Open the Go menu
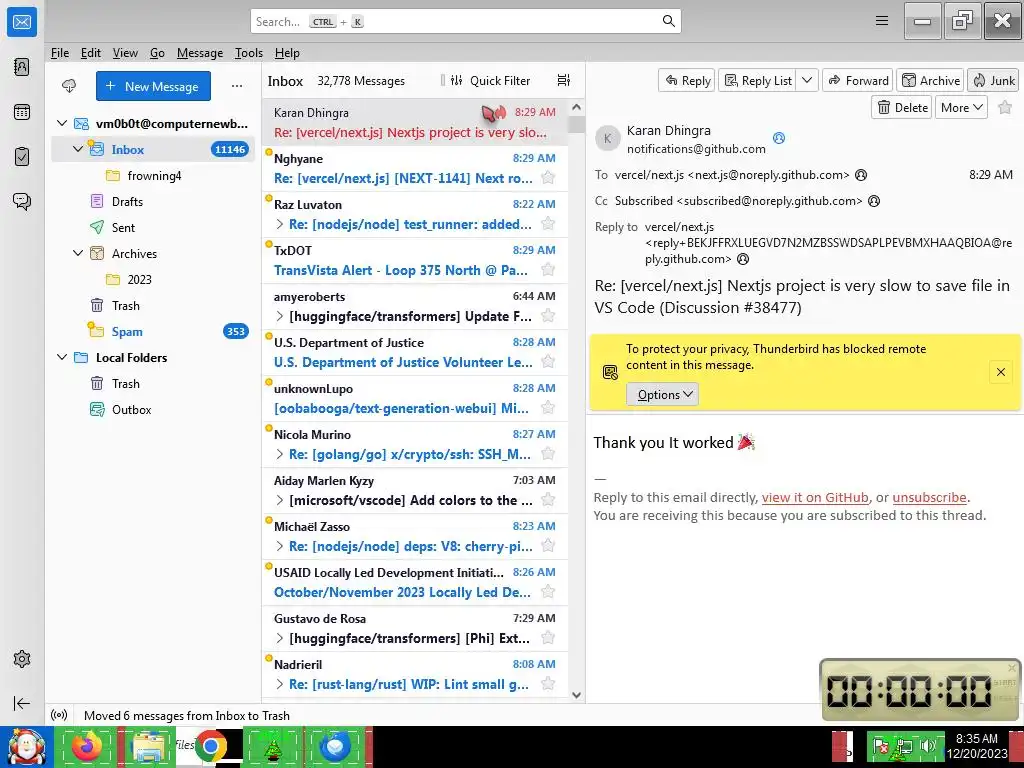 (x=157, y=53)
